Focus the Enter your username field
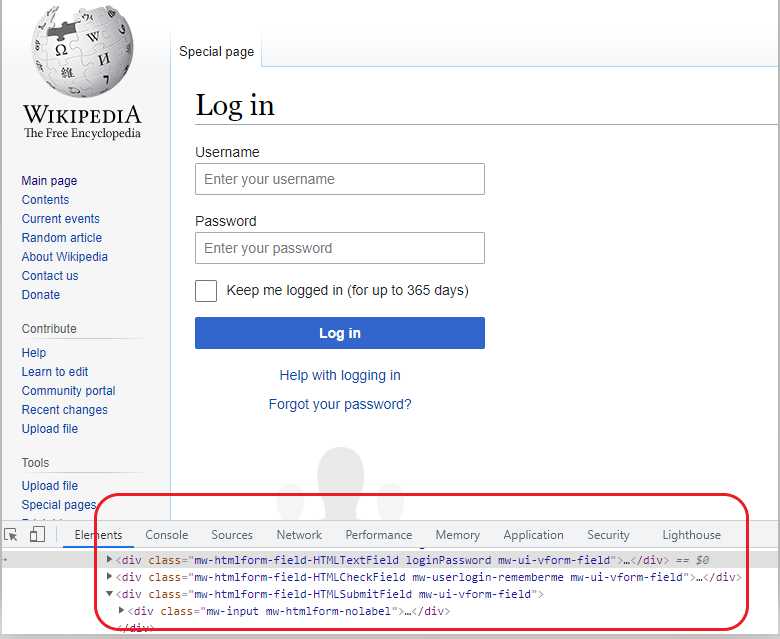780x639 pixels. click(340, 179)
